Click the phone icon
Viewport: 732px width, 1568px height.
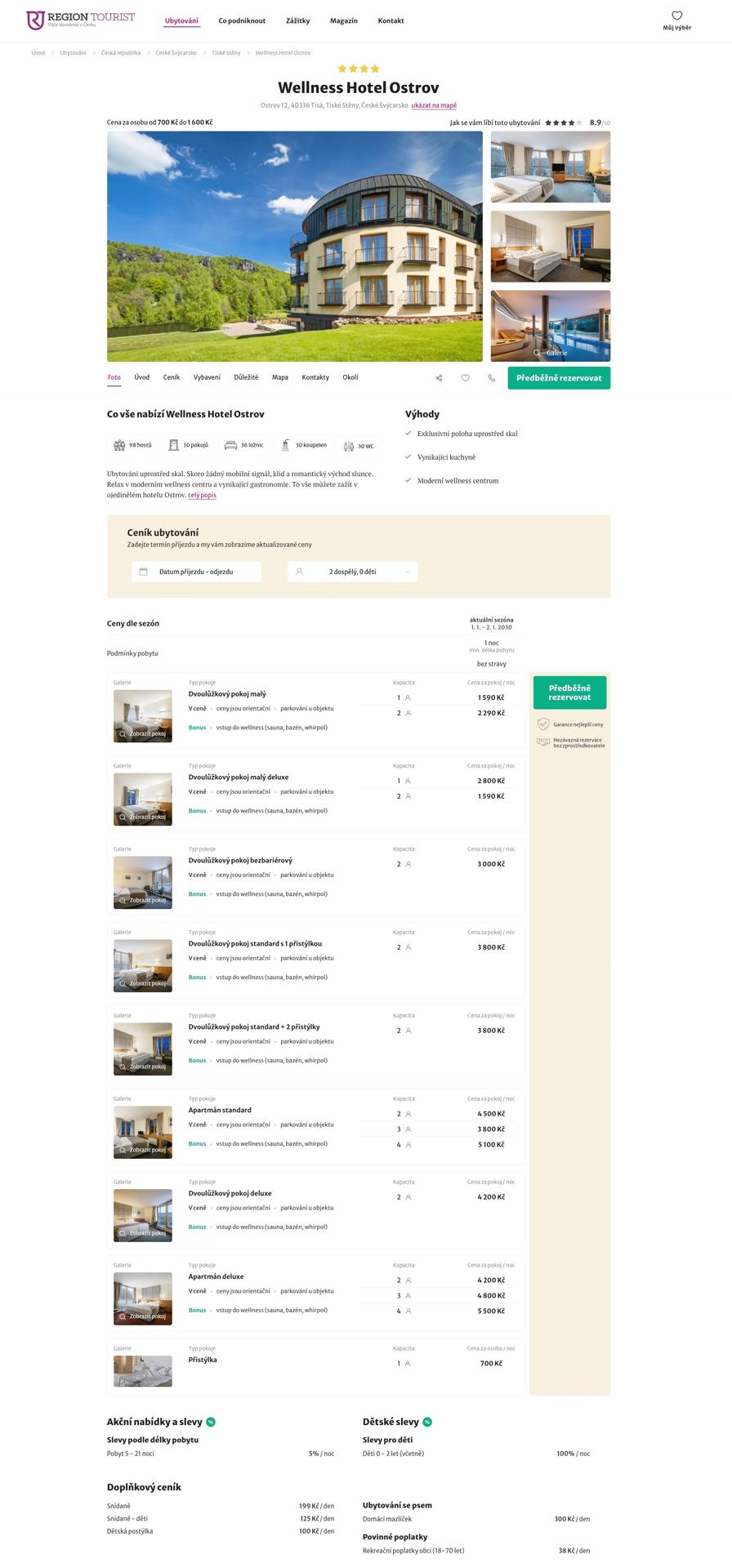click(491, 378)
